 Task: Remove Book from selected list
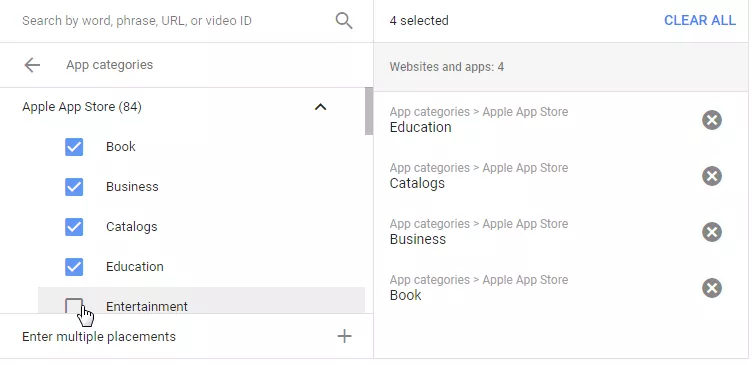click(712, 288)
